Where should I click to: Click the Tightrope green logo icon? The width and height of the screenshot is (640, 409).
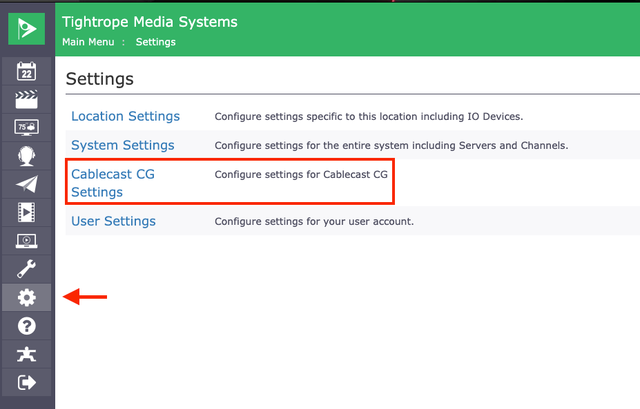click(27, 28)
